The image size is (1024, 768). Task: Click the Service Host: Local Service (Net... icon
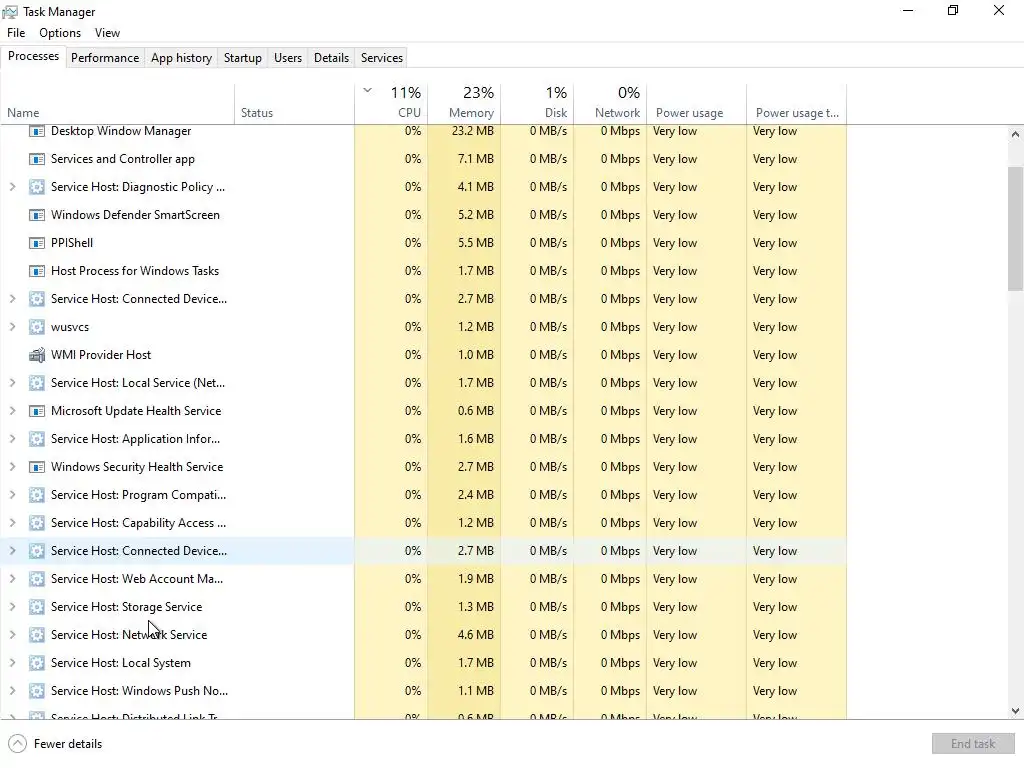click(37, 383)
